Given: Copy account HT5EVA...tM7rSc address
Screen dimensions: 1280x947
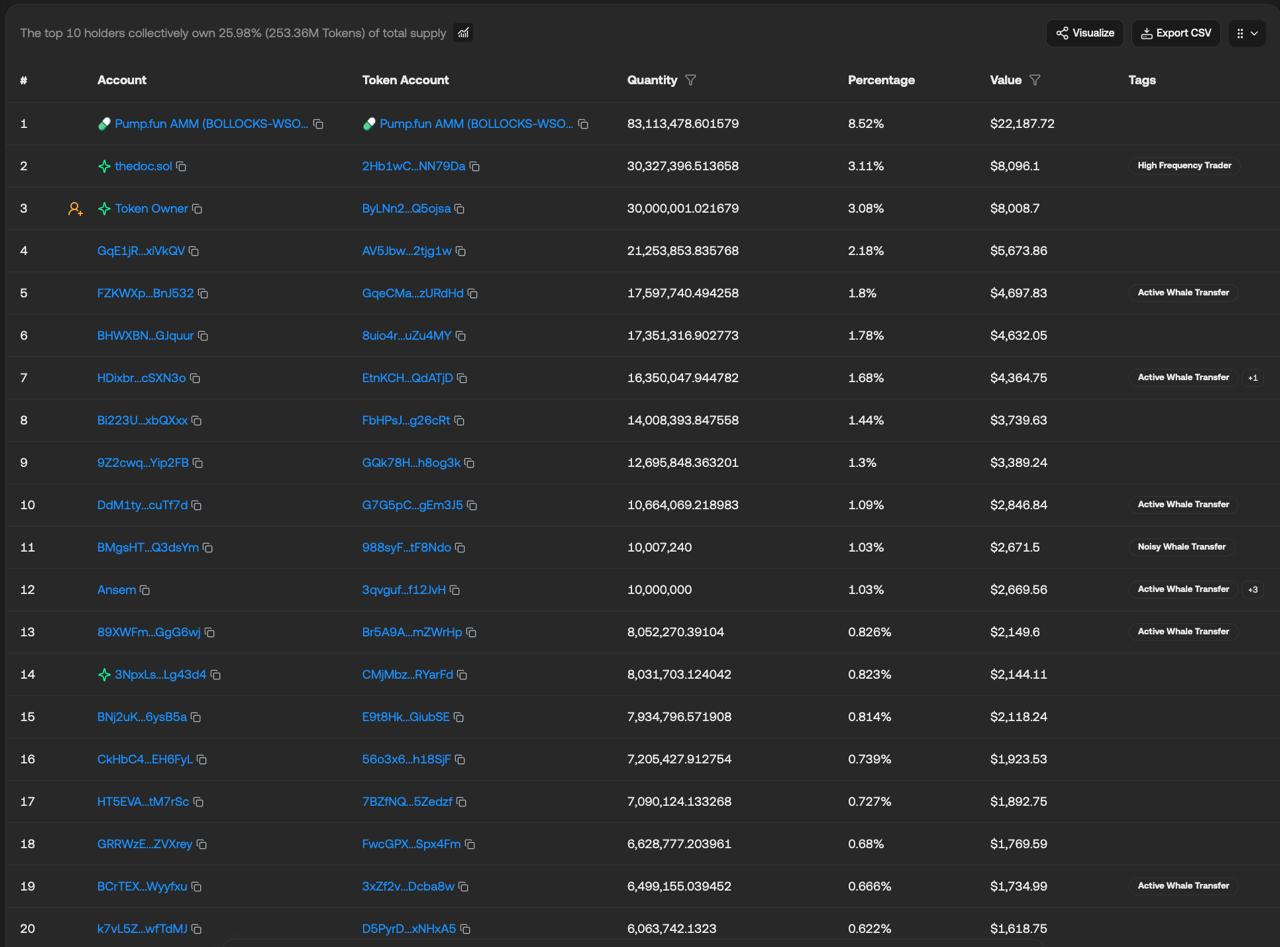Looking at the screenshot, I should click(x=198, y=802).
